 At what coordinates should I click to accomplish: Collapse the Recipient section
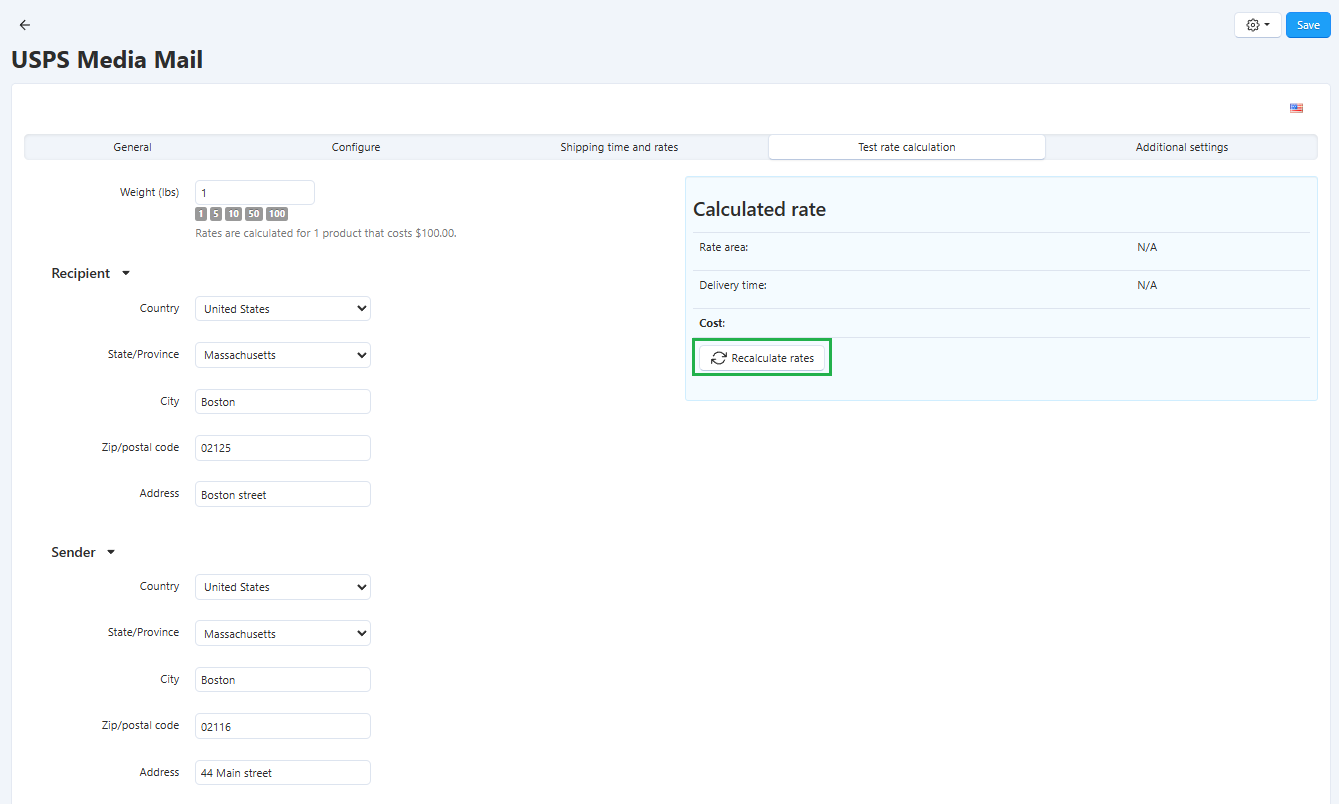(91, 274)
